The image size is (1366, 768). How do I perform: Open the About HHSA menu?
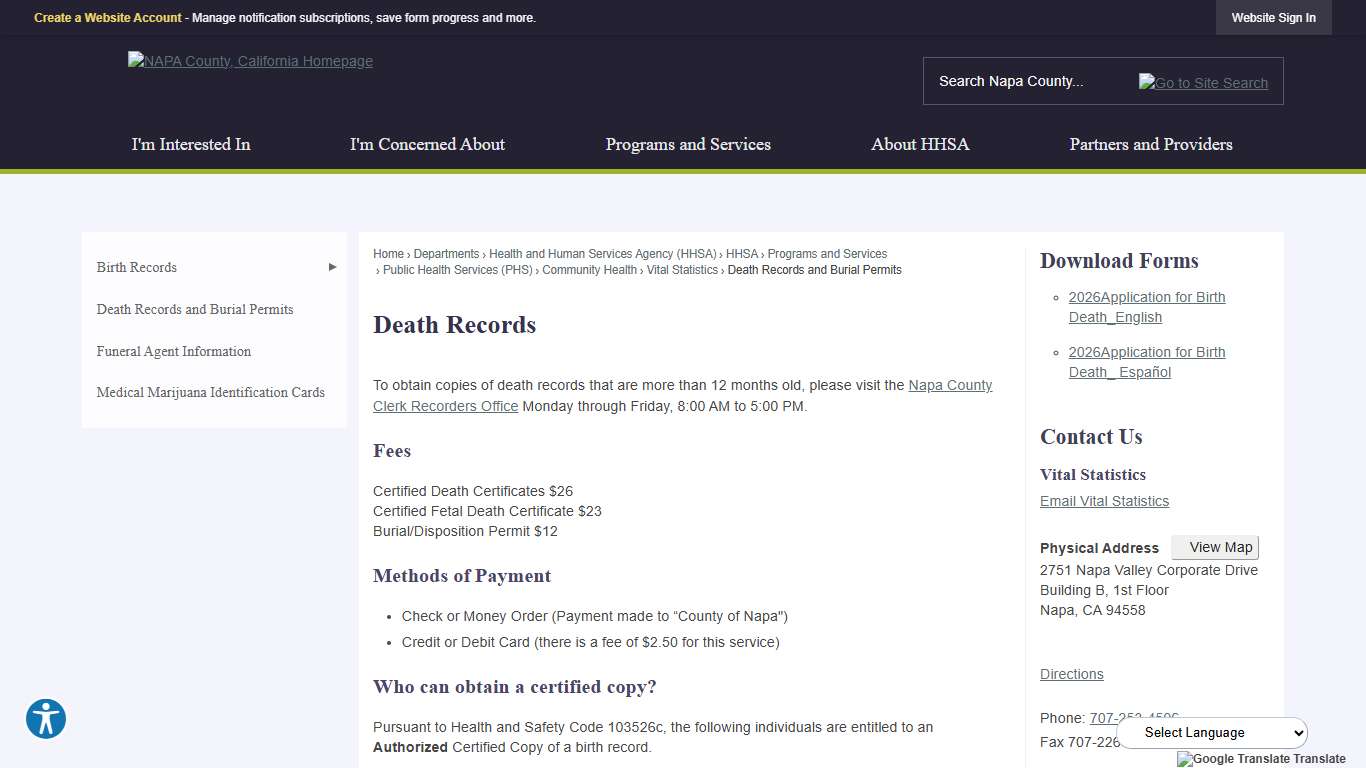(x=919, y=144)
